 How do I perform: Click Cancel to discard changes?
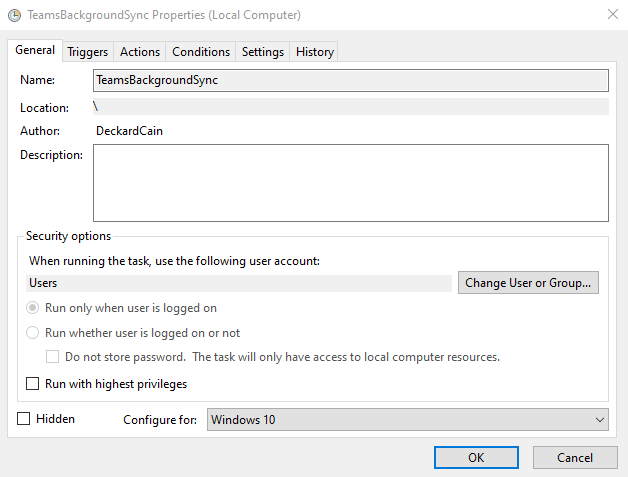575,457
